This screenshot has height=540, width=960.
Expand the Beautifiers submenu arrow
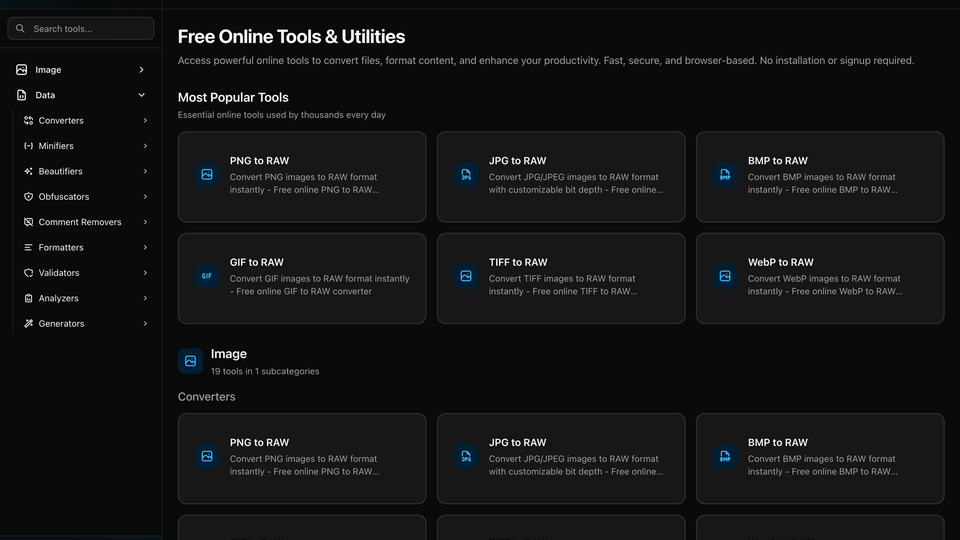[145, 171]
